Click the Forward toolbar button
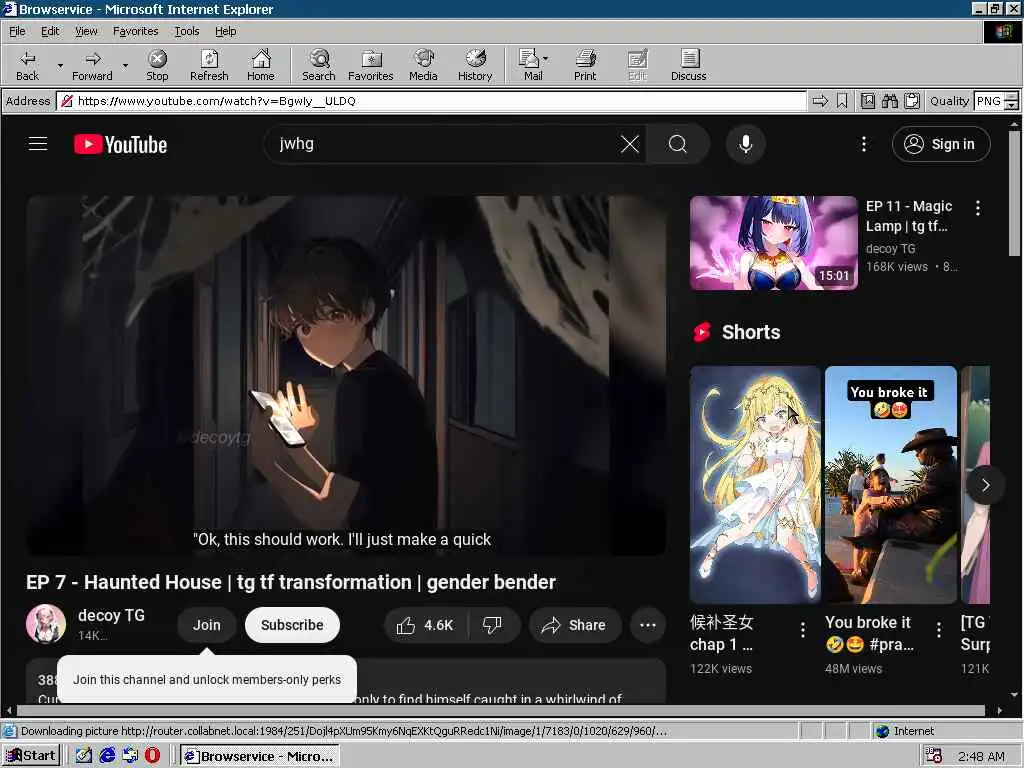Viewport: 1024px width, 768px height. (92, 65)
